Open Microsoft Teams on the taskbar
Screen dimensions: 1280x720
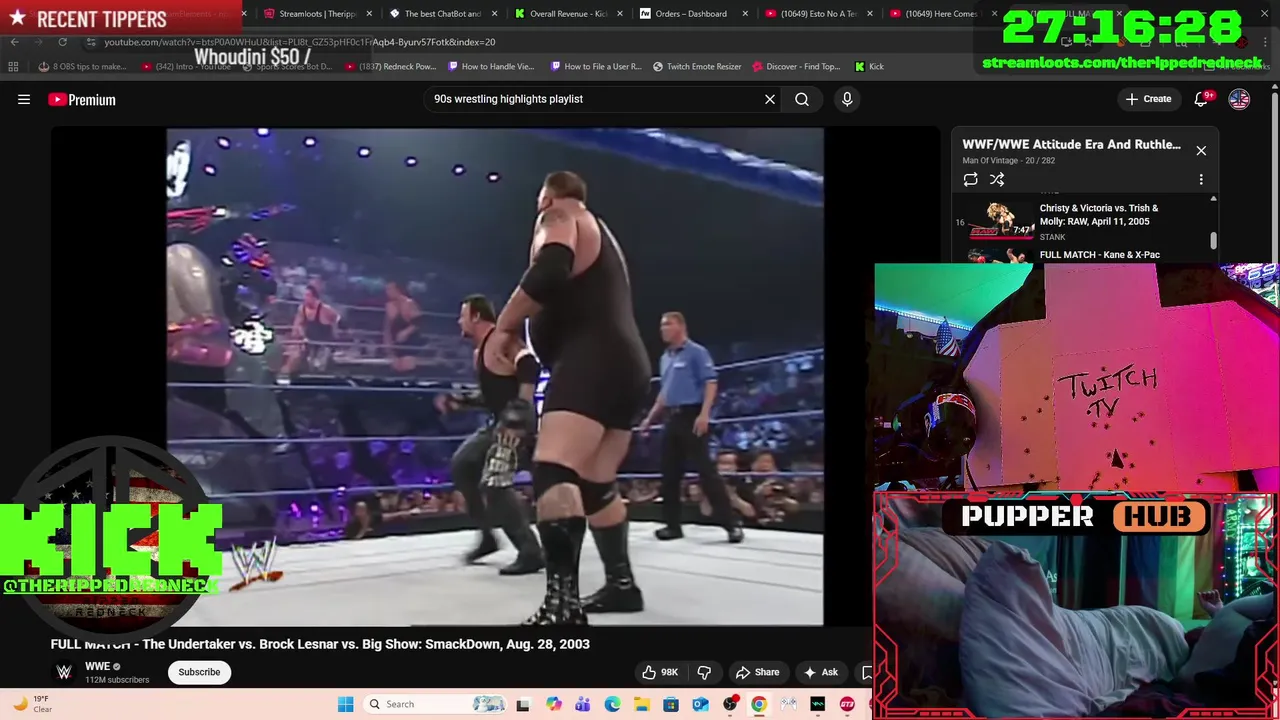(x=583, y=704)
